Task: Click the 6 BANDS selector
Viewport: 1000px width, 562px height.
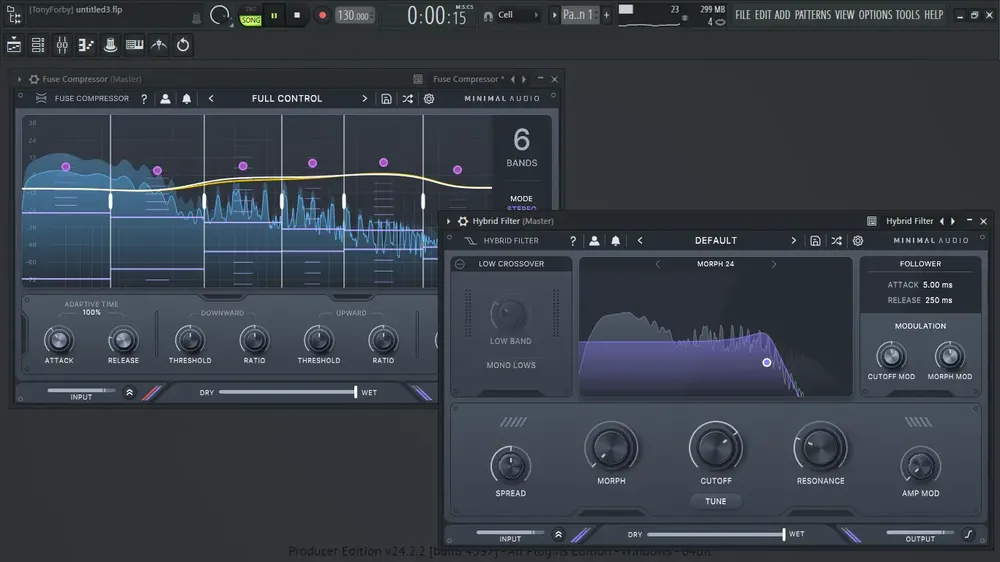Action: click(x=522, y=147)
